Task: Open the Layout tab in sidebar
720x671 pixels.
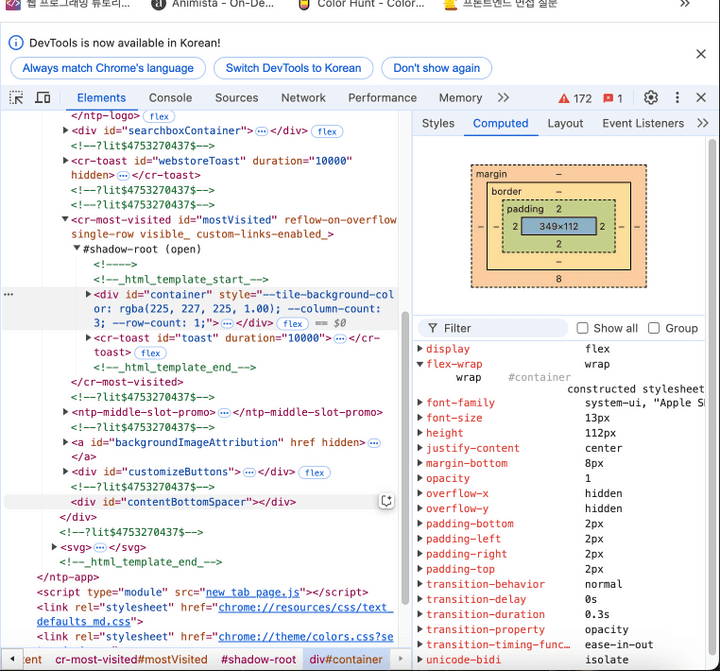Action: [565, 123]
